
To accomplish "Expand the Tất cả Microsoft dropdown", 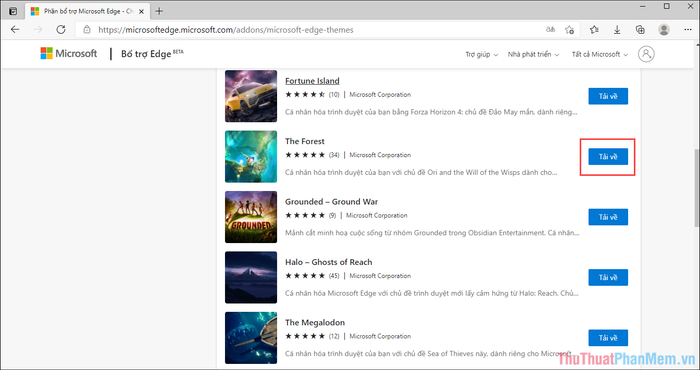I will pyautogui.click(x=600, y=54).
